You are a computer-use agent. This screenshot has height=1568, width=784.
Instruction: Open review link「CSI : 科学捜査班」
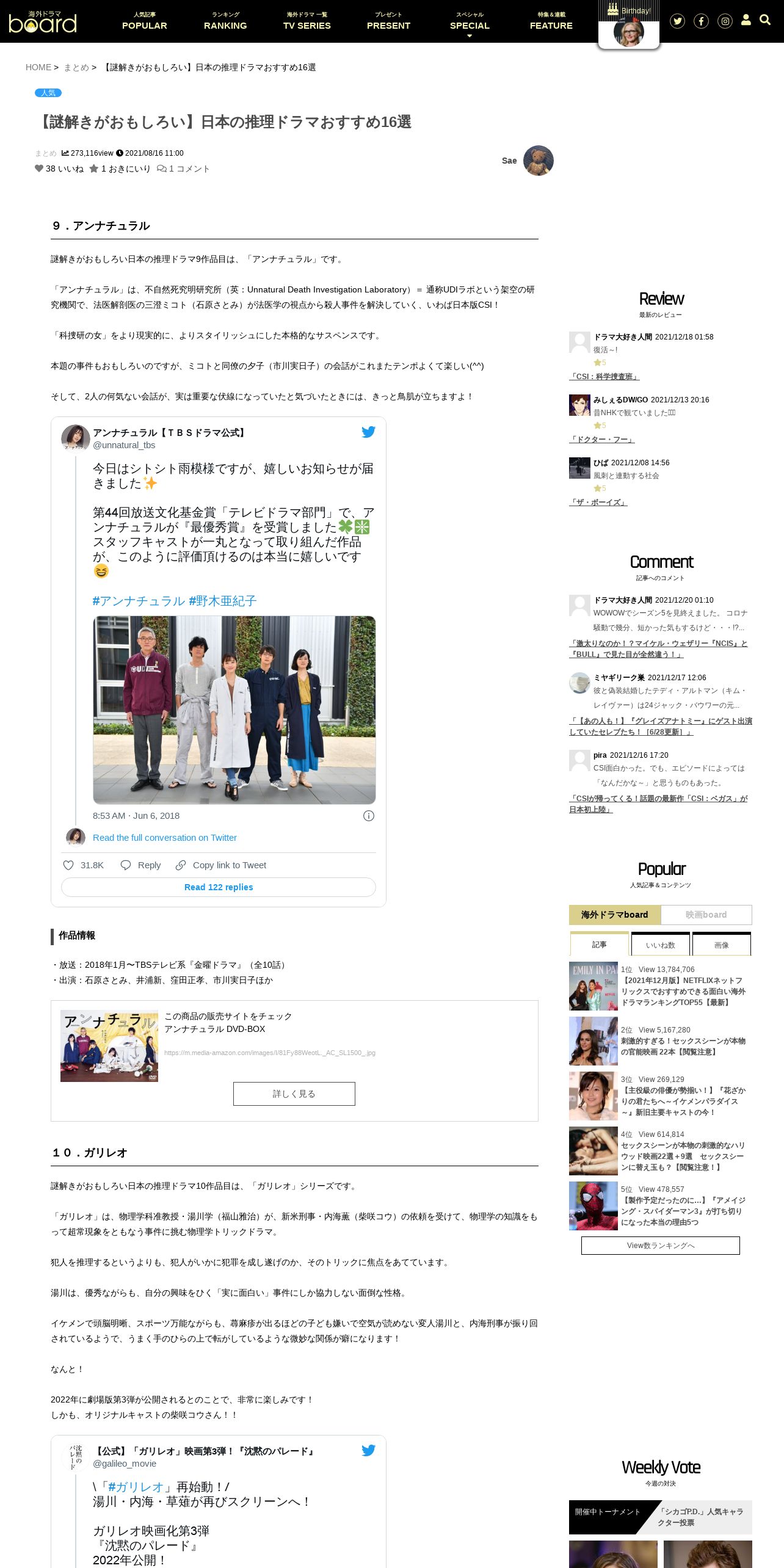tap(604, 377)
